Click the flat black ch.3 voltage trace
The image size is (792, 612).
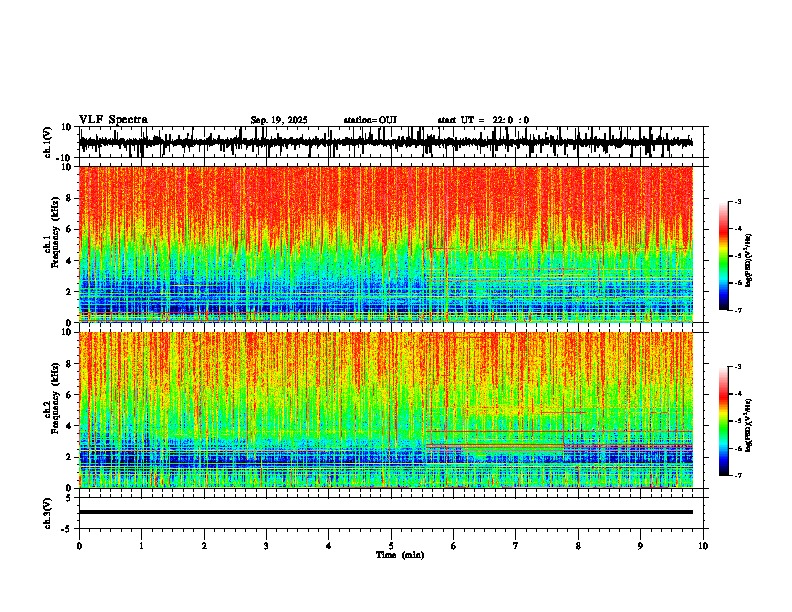[x=386, y=512]
